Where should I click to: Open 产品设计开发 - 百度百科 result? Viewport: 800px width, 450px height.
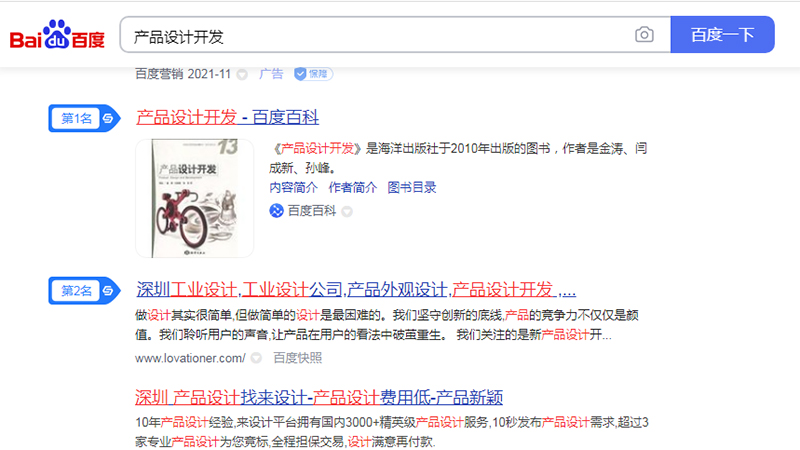228,117
